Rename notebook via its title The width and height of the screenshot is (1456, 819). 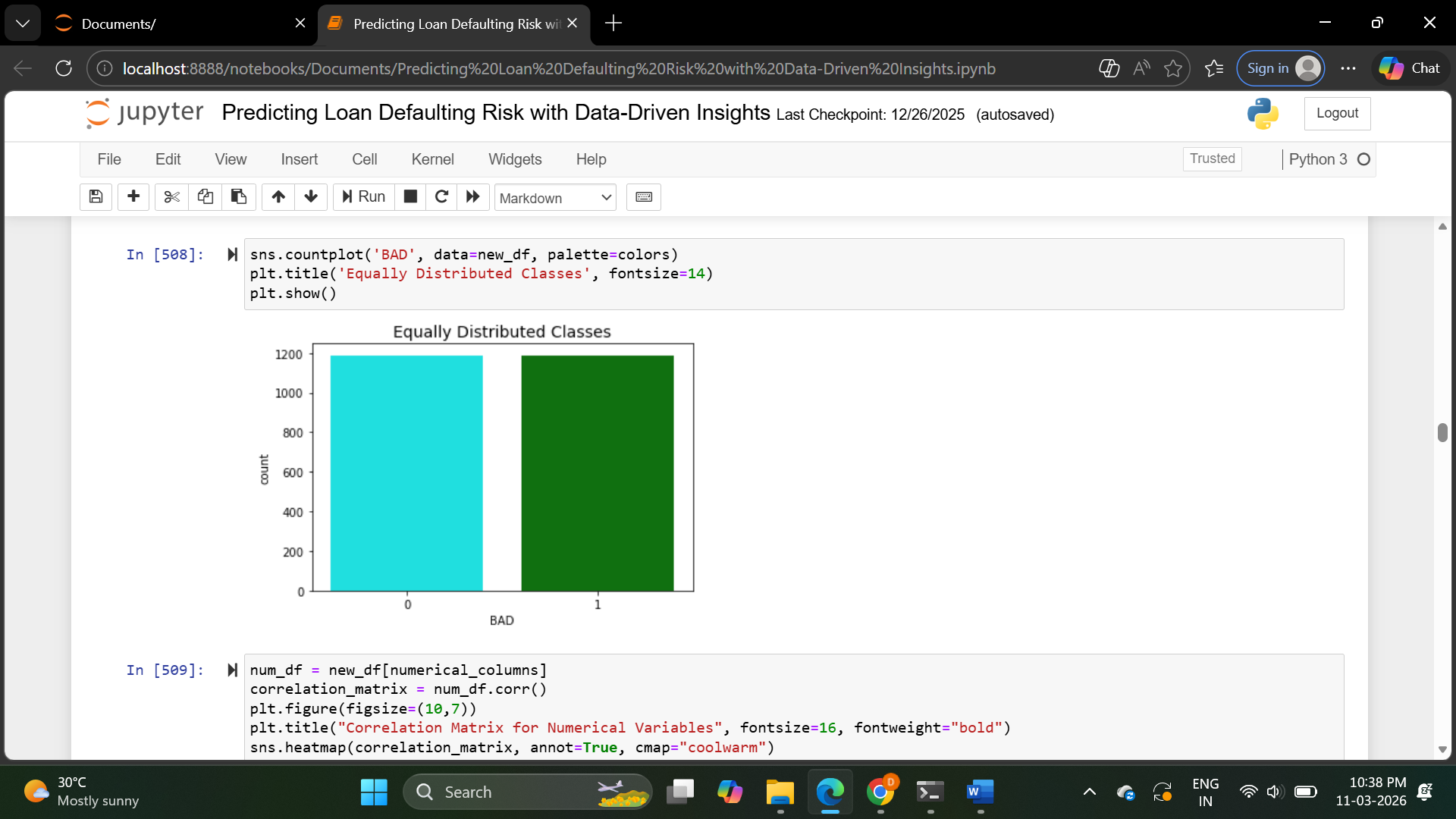[x=496, y=113]
